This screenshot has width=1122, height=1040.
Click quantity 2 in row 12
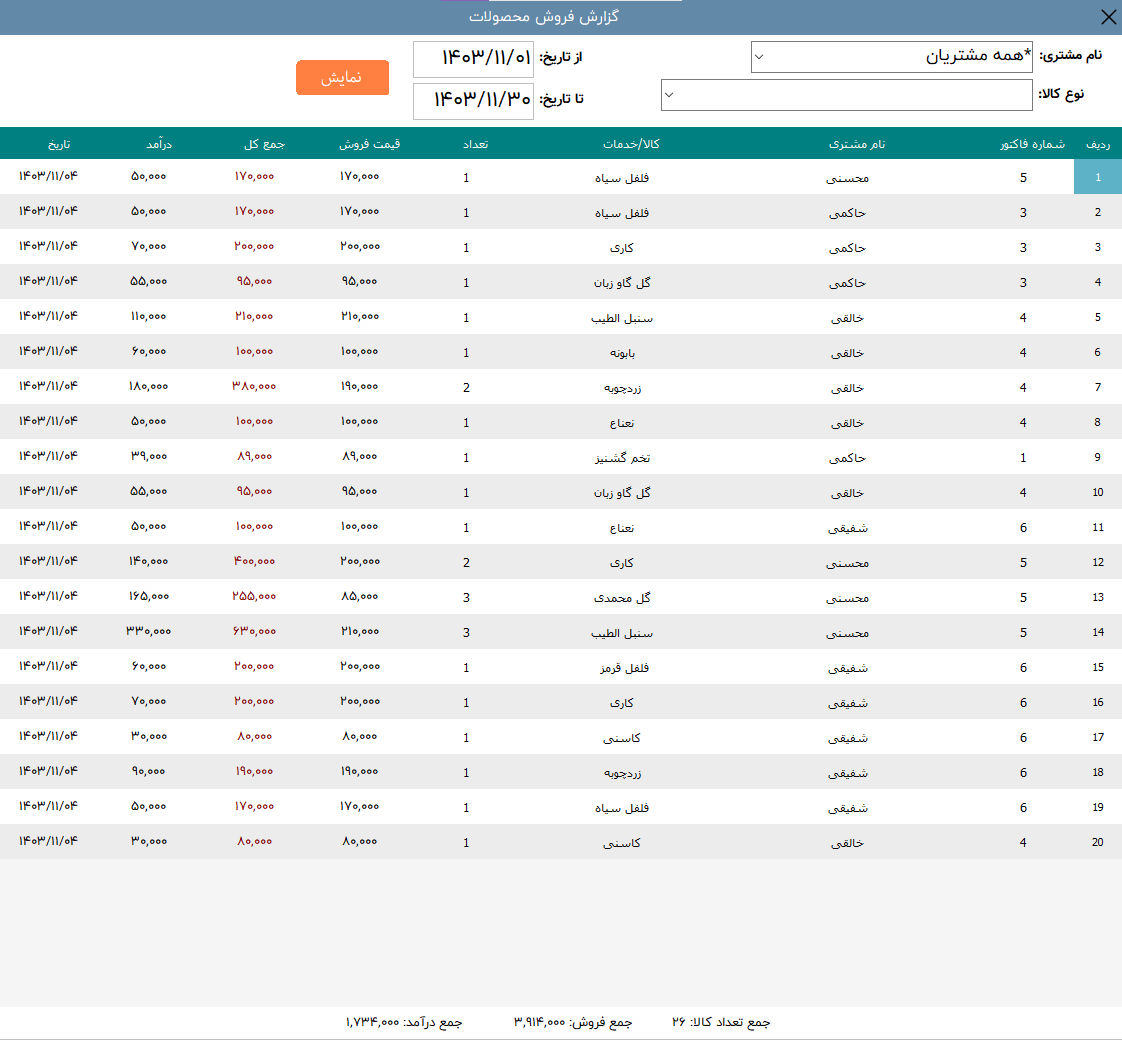[x=467, y=563]
